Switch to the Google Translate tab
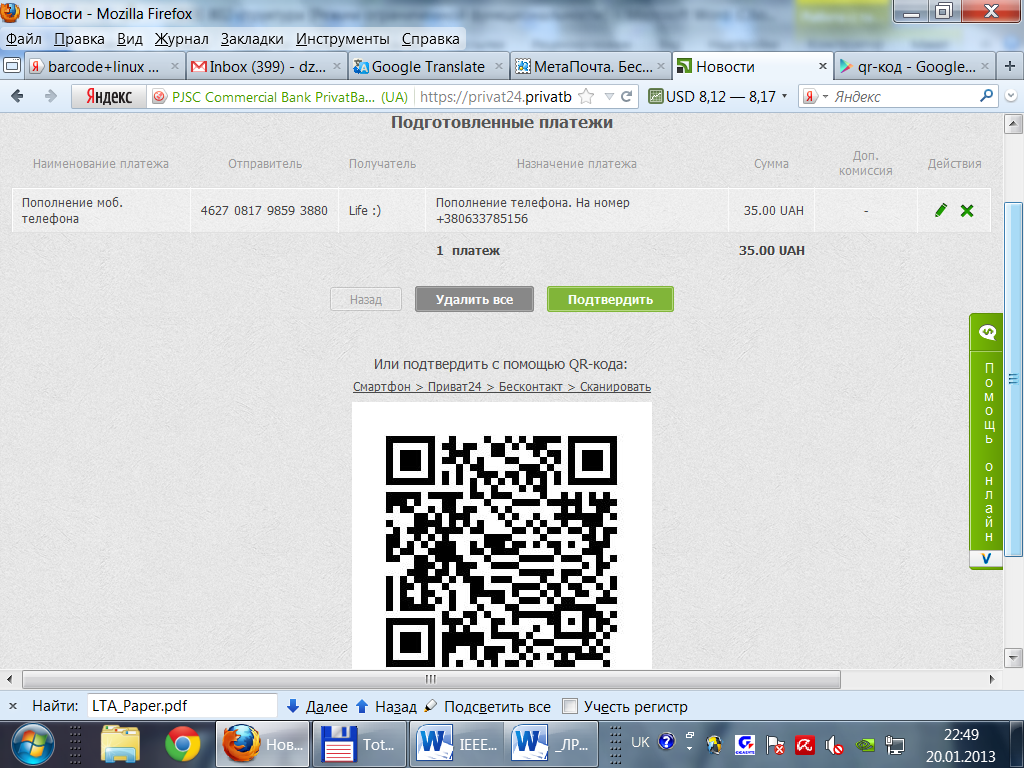 (x=428, y=66)
